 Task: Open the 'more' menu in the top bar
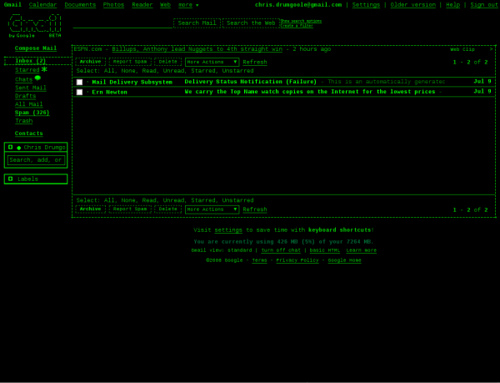188,5
